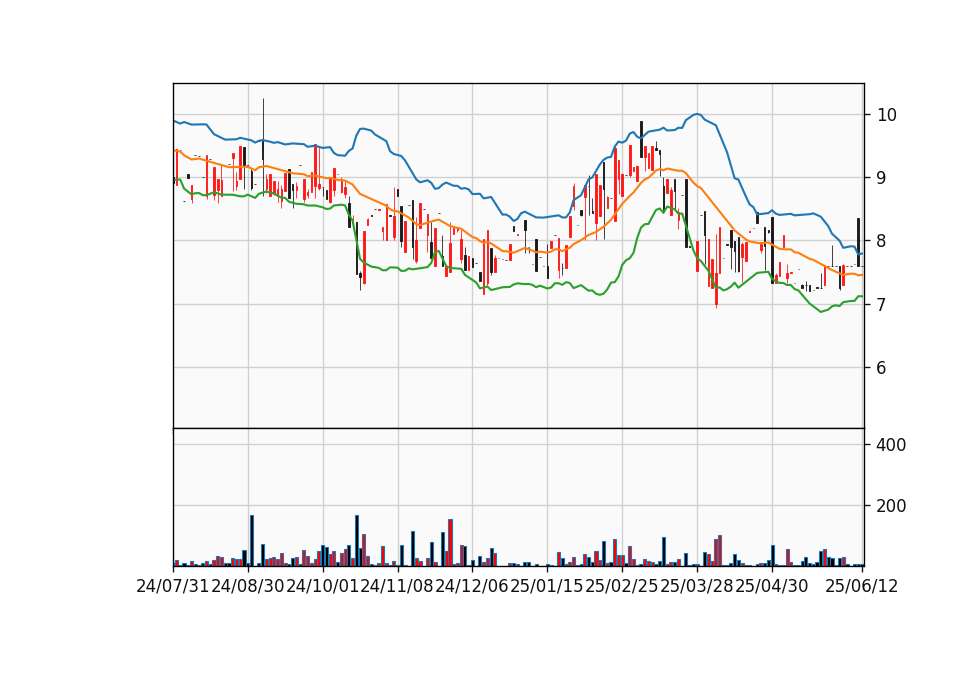Image resolution: width=960 pixels, height=690 pixels.
Task: Click price axis label 7
Action: pos(882,304)
